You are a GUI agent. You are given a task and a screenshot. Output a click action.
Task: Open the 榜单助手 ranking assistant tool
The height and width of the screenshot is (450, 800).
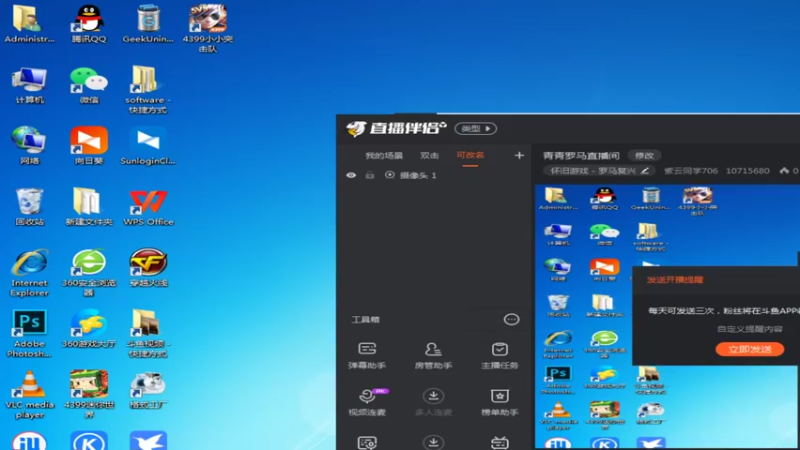pyautogui.click(x=499, y=402)
